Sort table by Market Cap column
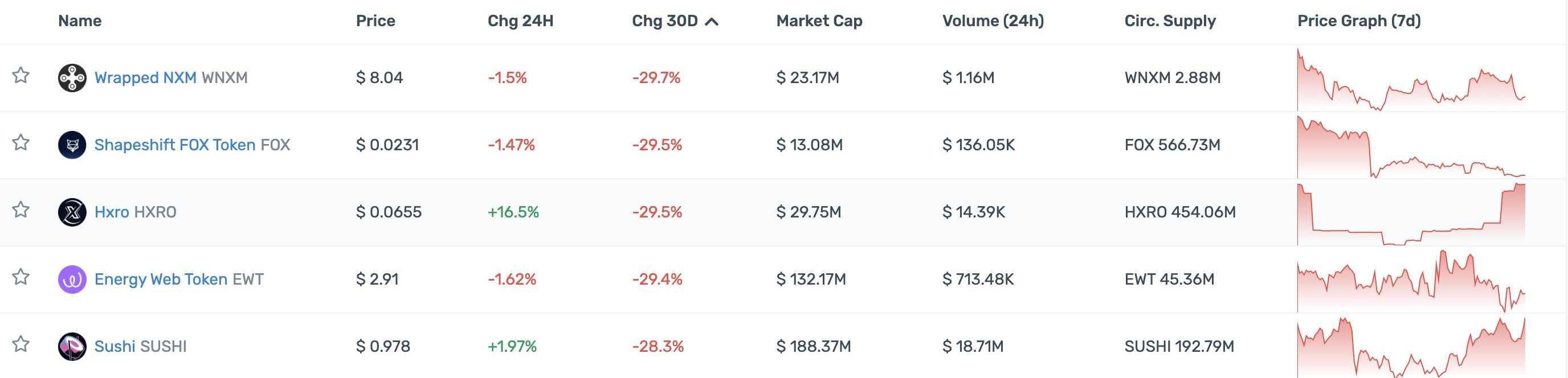This screenshot has width=1568, height=378. coord(819,21)
